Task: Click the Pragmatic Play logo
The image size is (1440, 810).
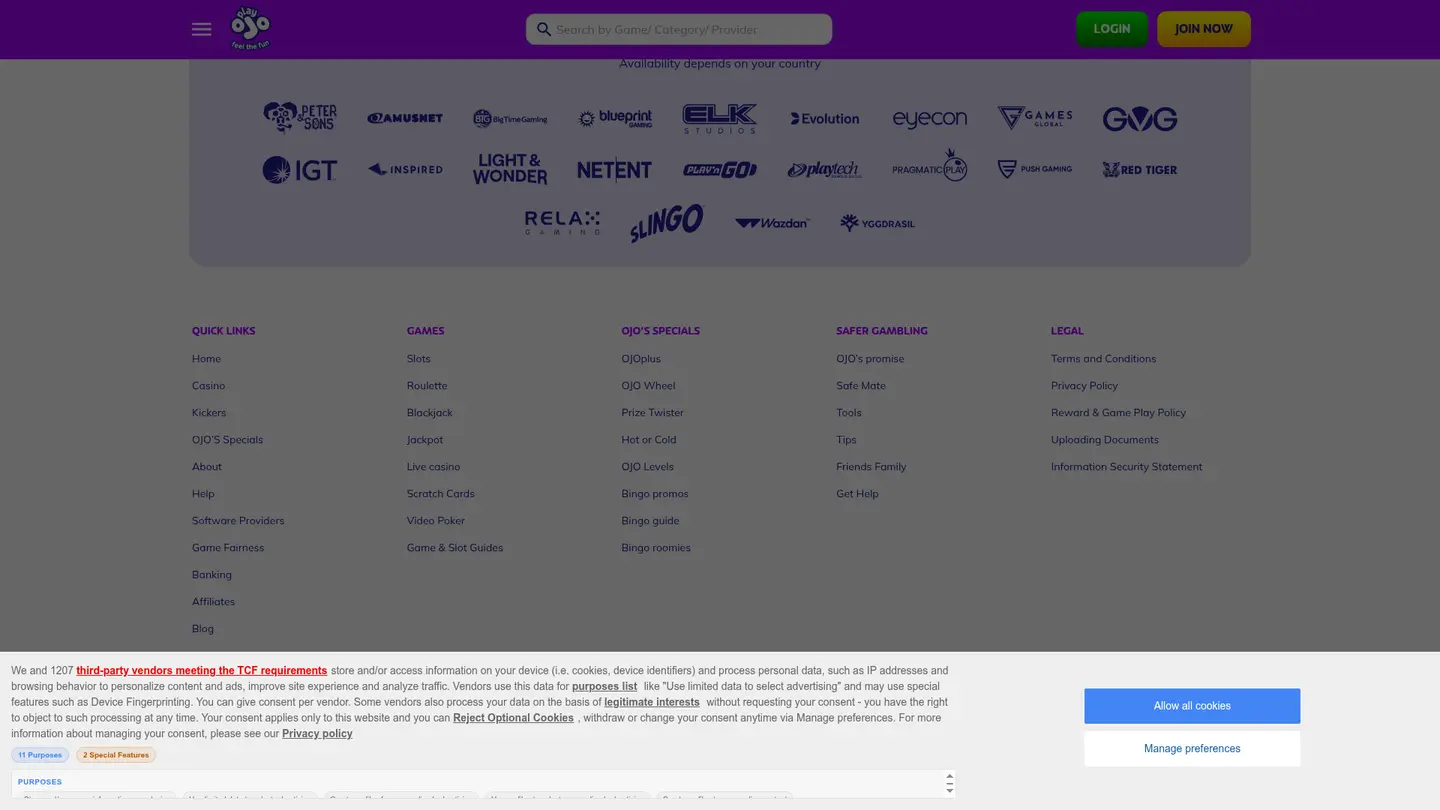Action: click(930, 165)
